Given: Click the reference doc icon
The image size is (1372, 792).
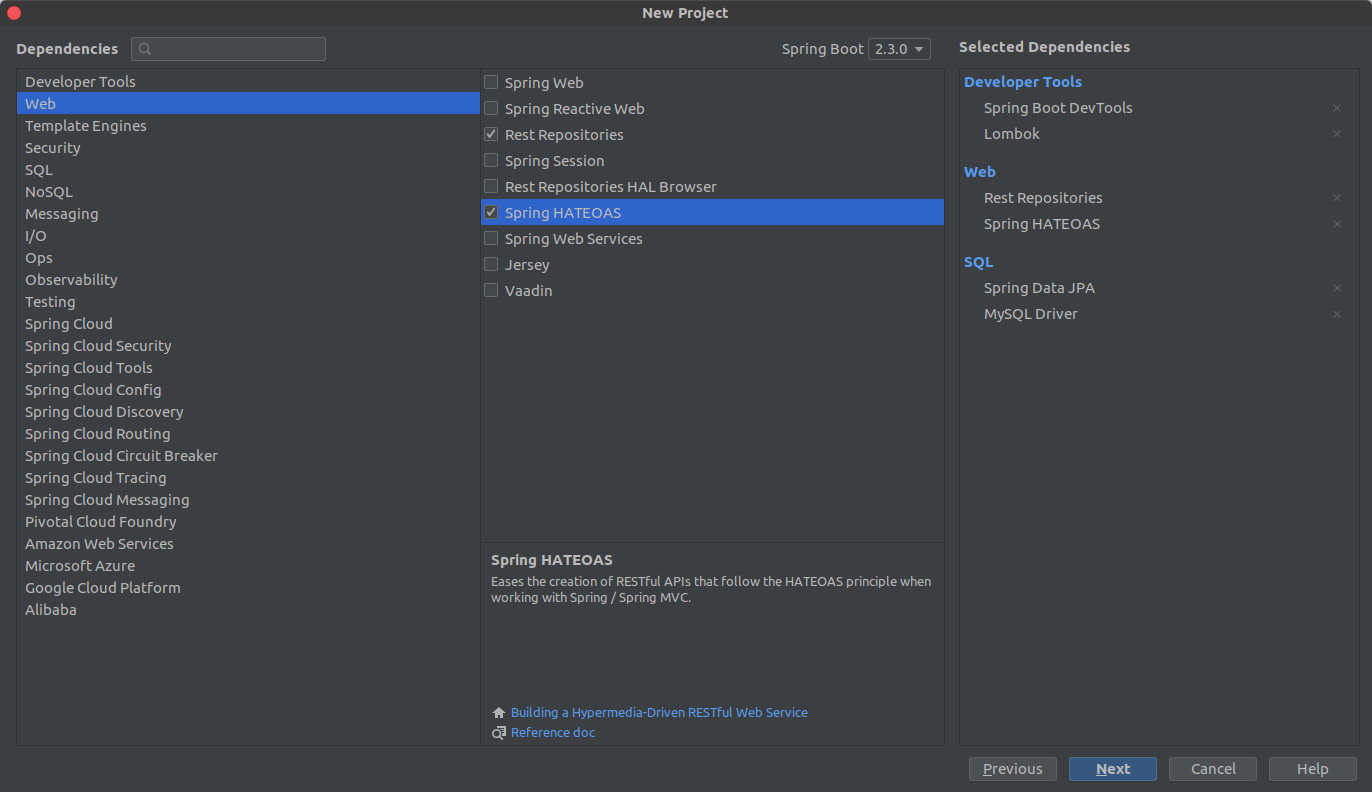Looking at the screenshot, I should (x=499, y=733).
